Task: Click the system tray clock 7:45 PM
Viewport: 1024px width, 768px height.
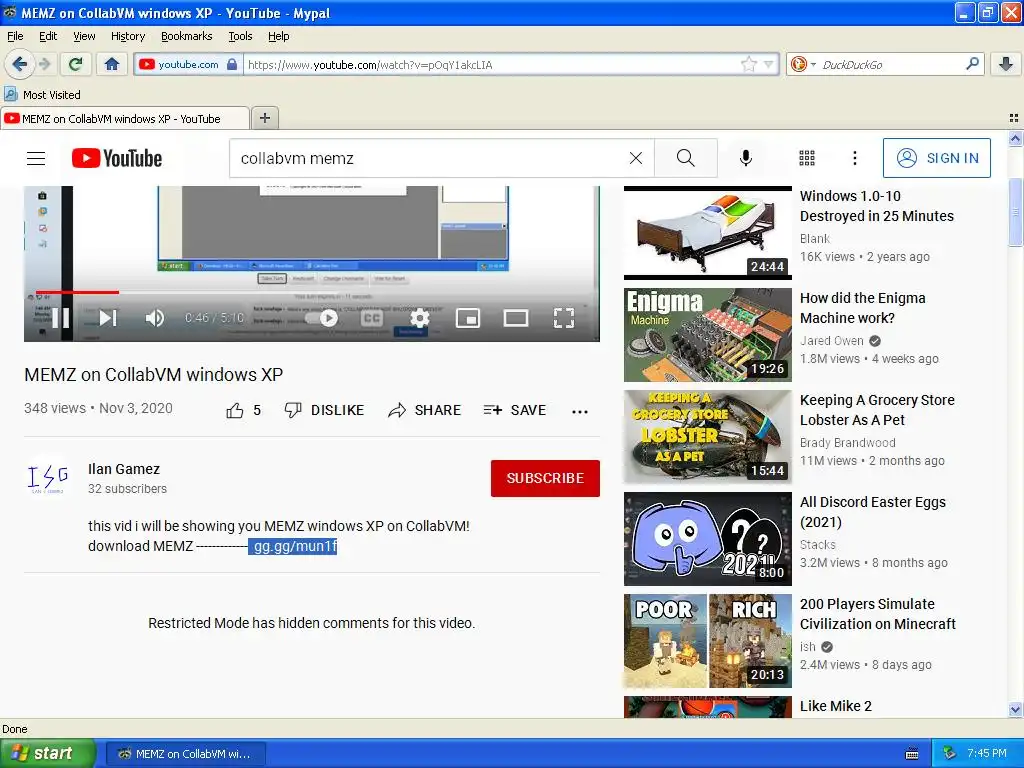Action: 987,753
